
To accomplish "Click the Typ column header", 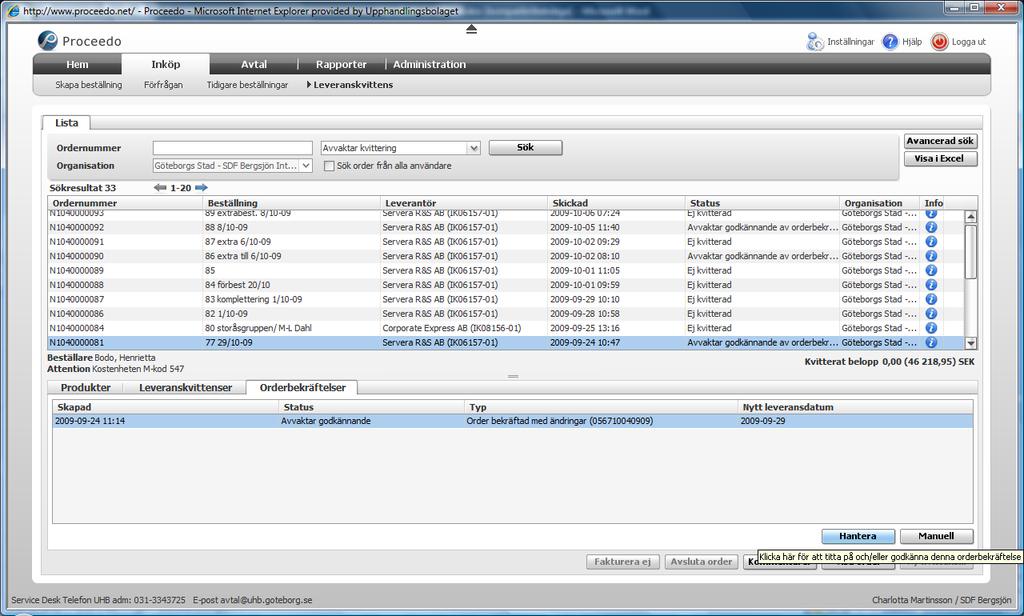I will pyautogui.click(x=601, y=407).
